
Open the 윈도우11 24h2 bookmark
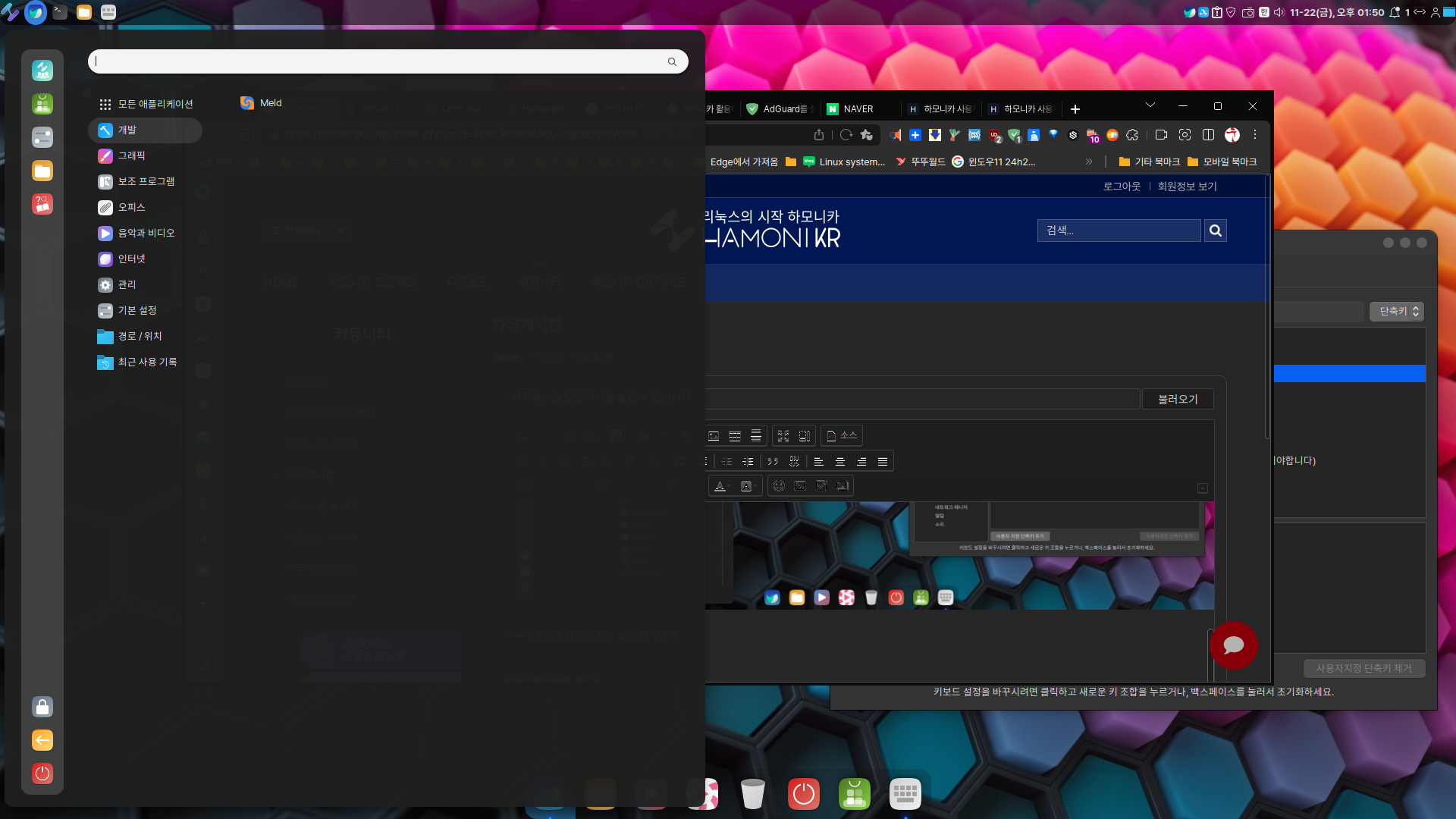[993, 162]
